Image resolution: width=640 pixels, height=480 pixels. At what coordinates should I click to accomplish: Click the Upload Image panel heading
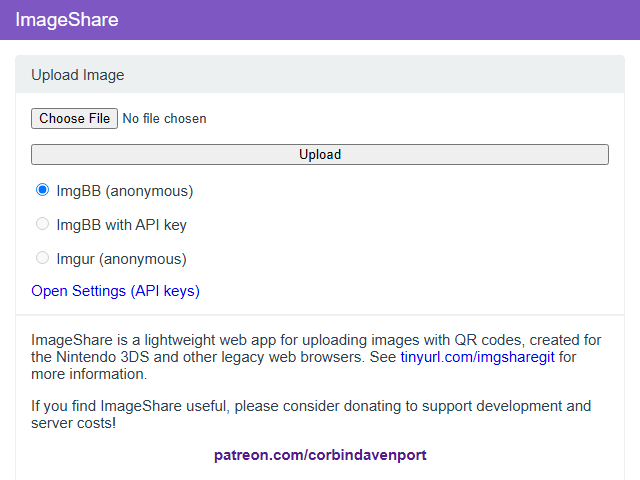pos(78,75)
